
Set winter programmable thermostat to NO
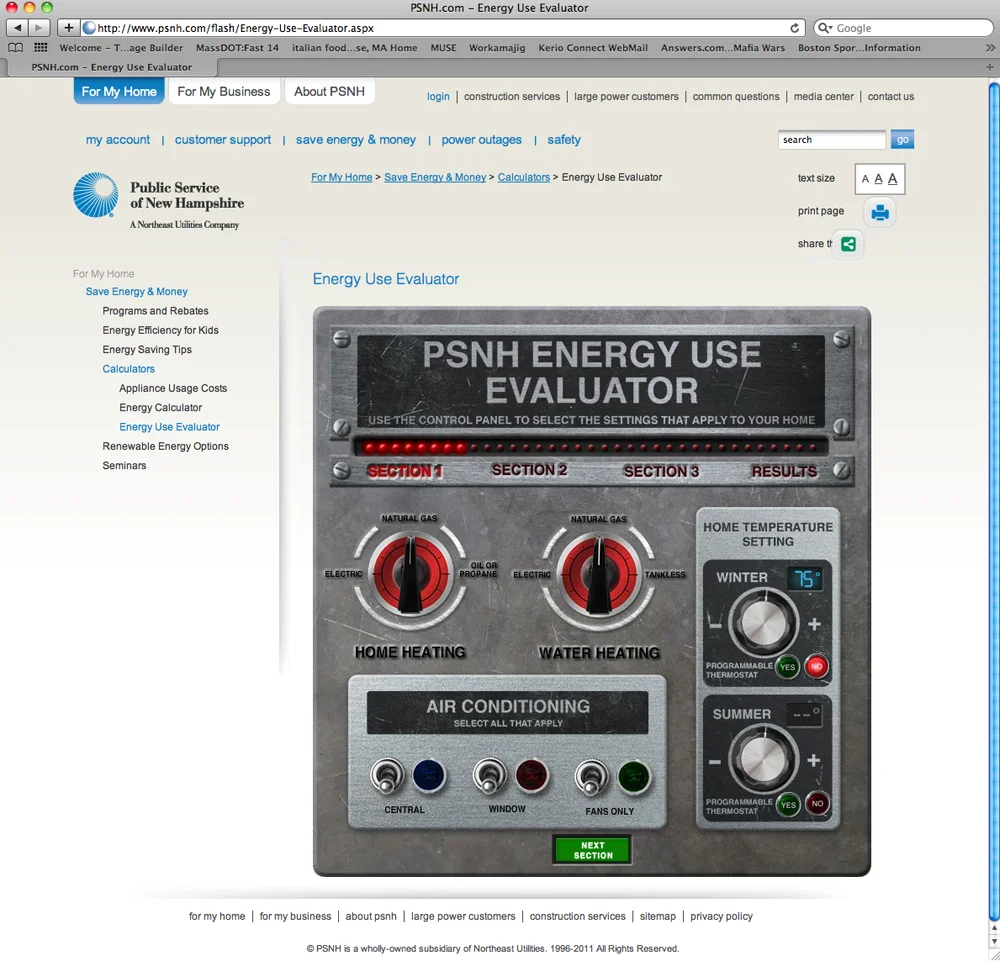point(817,666)
